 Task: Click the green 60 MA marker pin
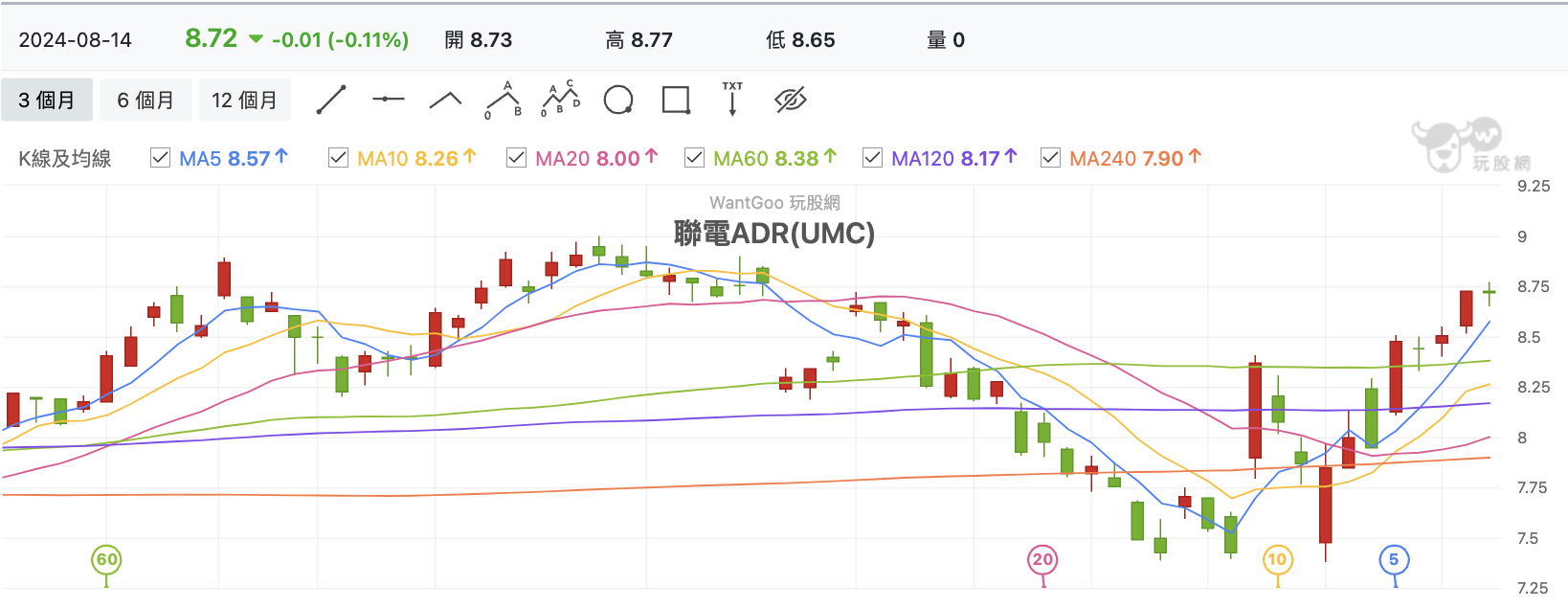click(106, 562)
